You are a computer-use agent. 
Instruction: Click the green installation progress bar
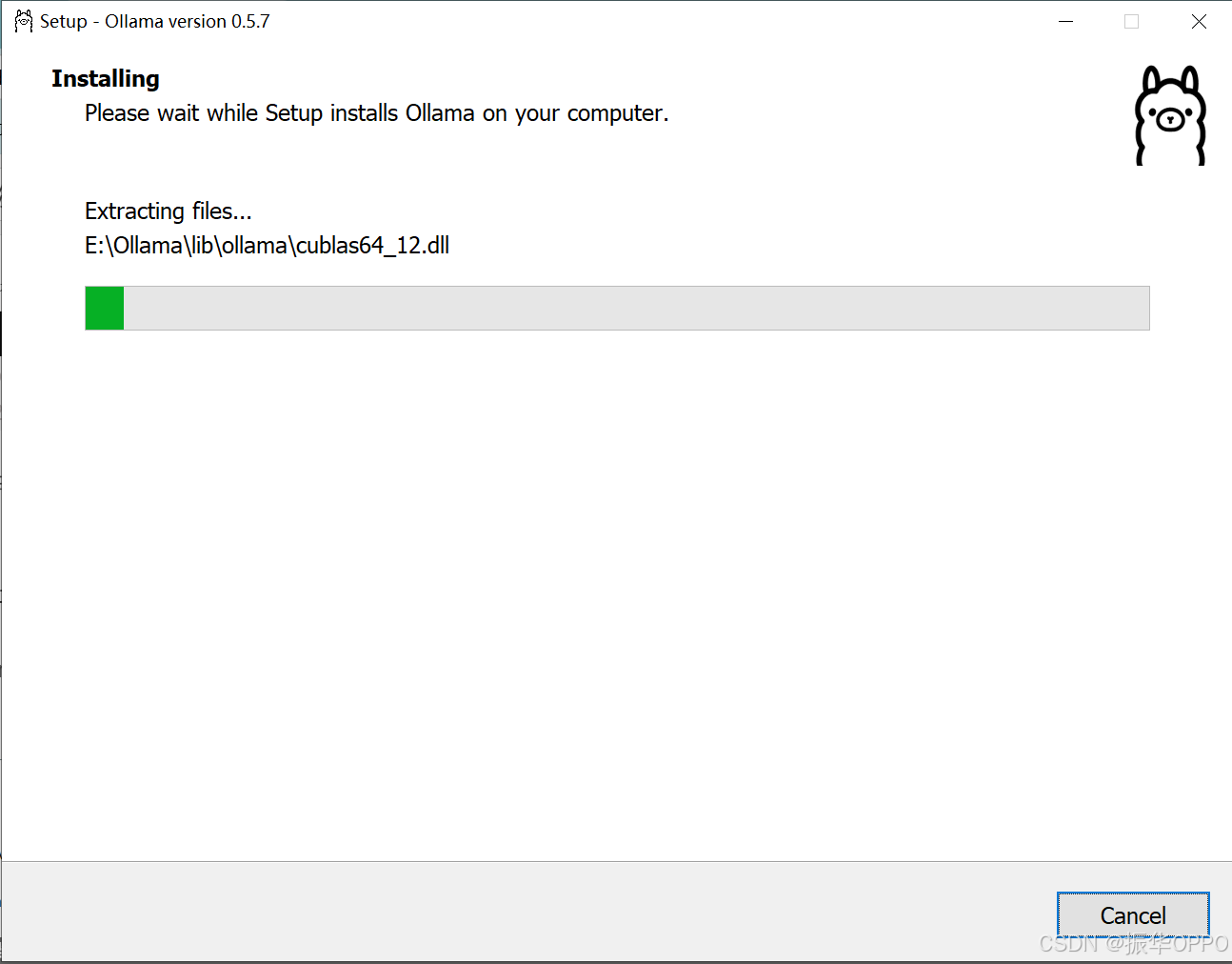click(x=617, y=308)
